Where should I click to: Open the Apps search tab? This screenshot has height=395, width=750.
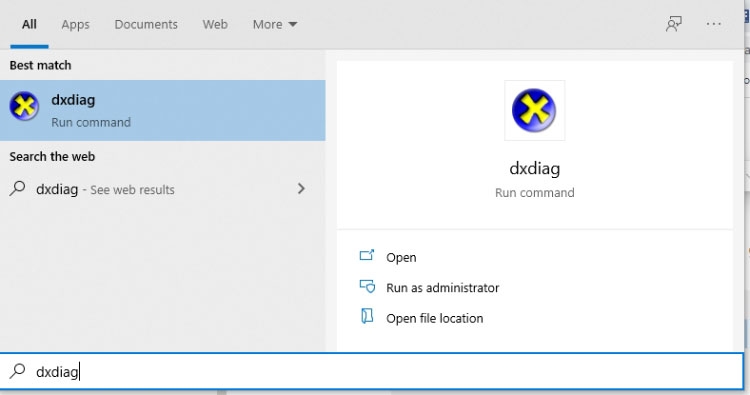[x=76, y=24]
